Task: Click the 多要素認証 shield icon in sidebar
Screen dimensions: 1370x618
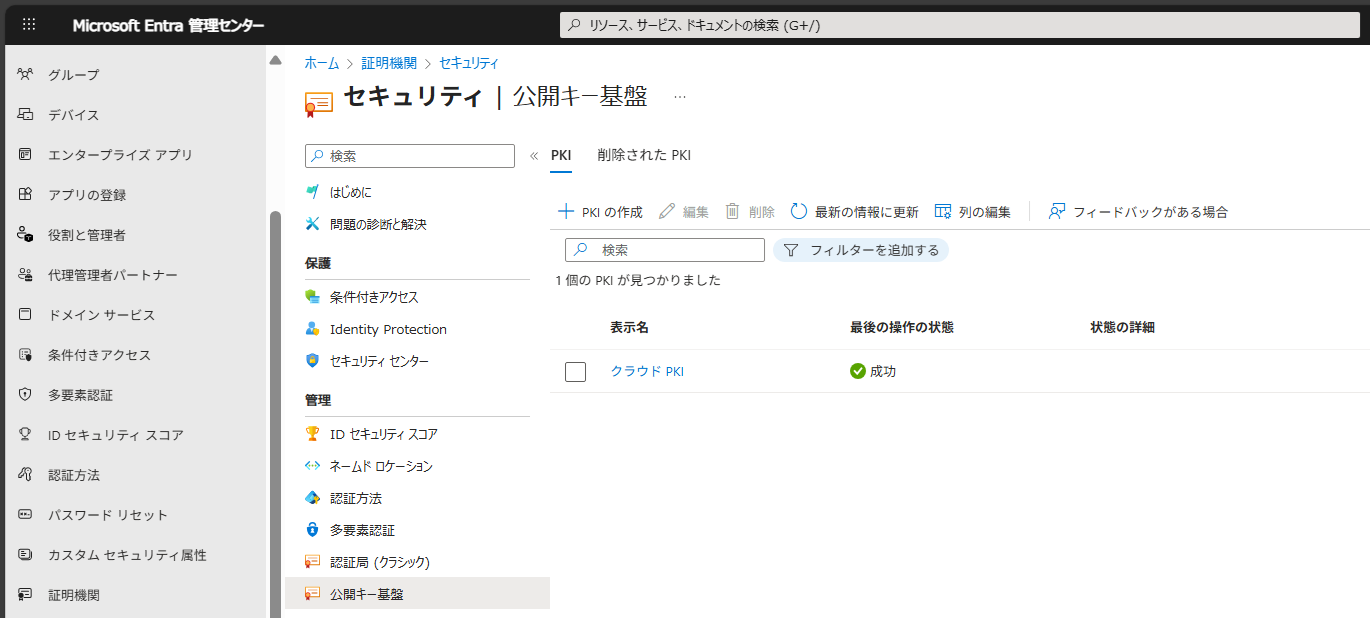Action: coord(26,395)
